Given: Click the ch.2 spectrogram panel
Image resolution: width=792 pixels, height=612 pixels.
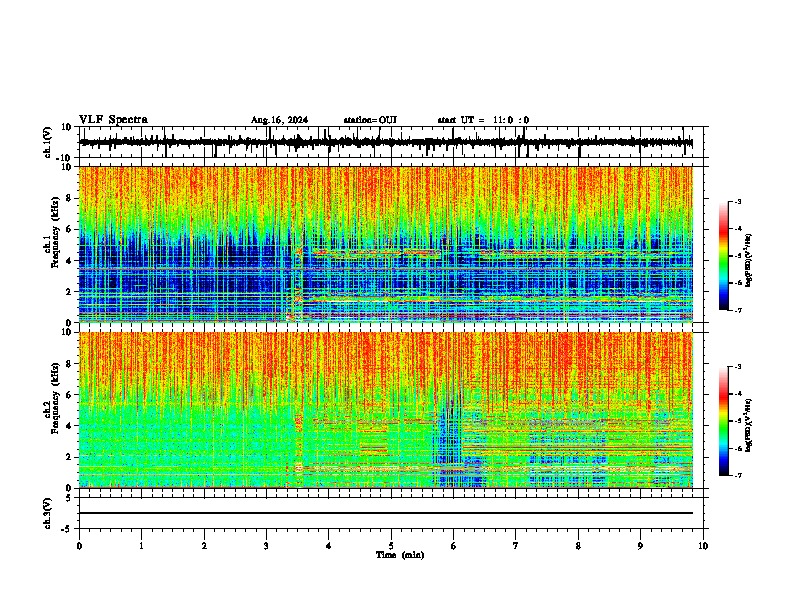Looking at the screenshot, I should (386, 410).
